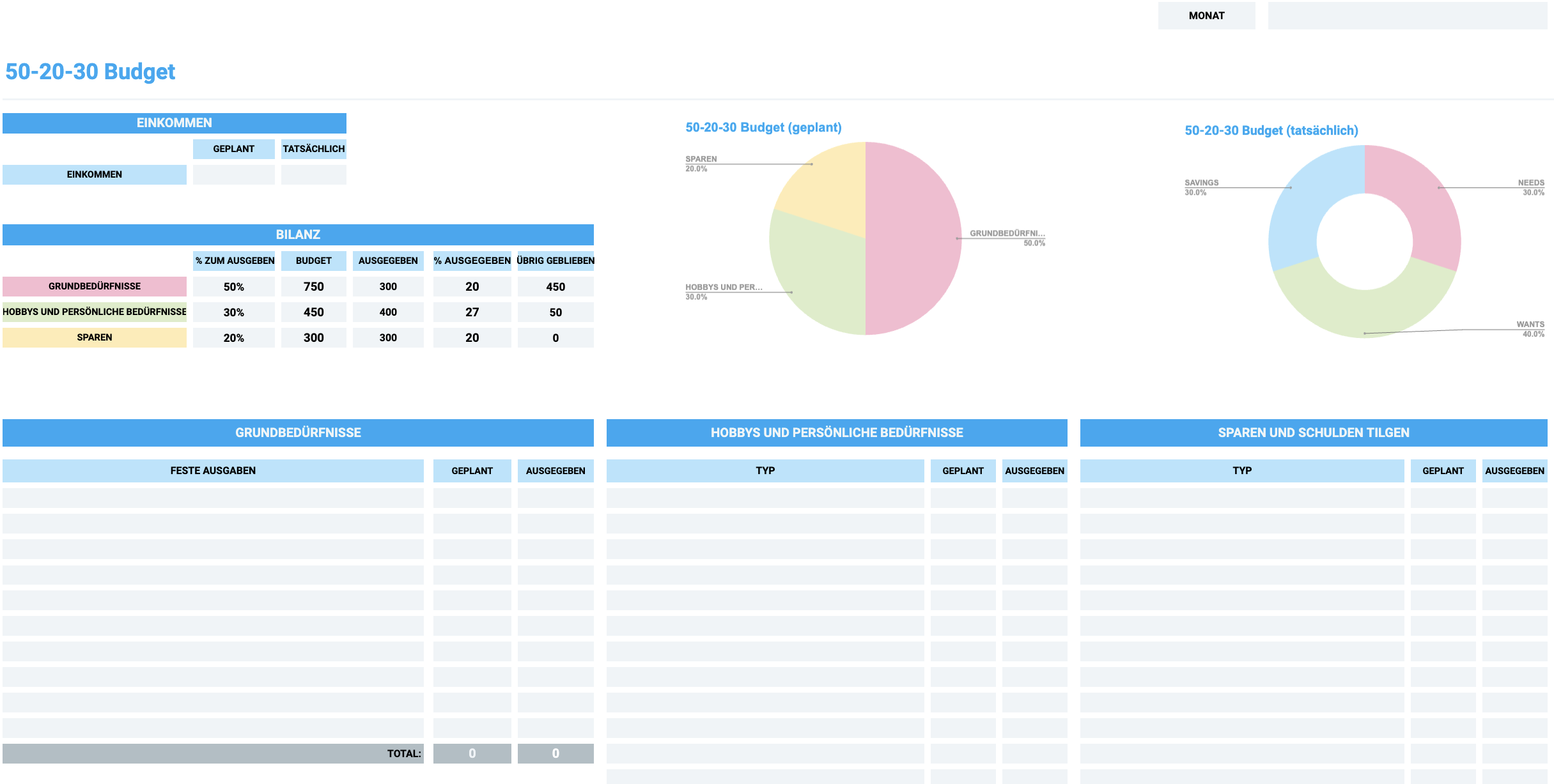Select the 750 budget cell
Viewport: 1554px width, 784px height.
tap(314, 286)
